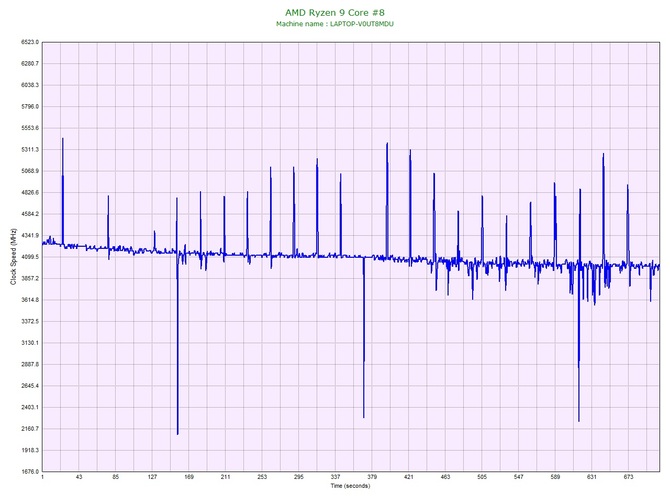Click the 1 tick at the time axis start

coord(43,478)
